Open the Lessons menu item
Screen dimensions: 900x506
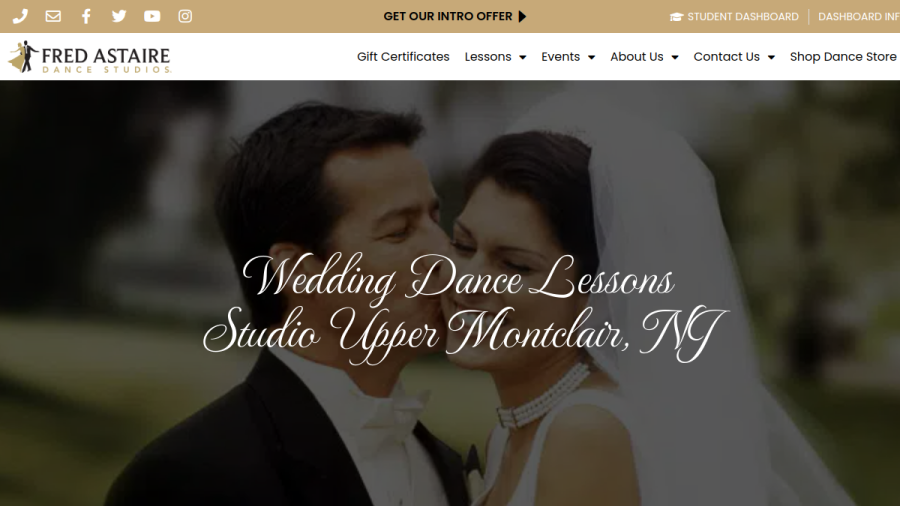coord(488,57)
